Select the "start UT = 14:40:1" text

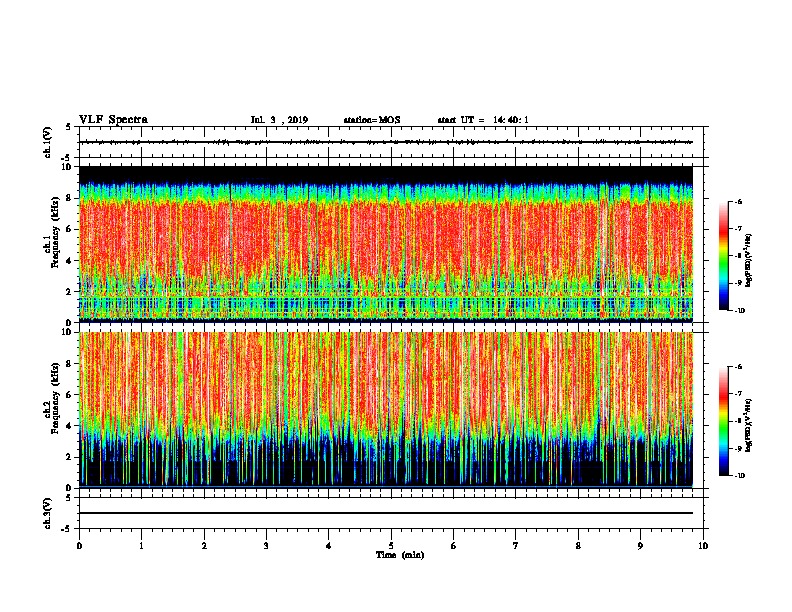pyautogui.click(x=483, y=120)
